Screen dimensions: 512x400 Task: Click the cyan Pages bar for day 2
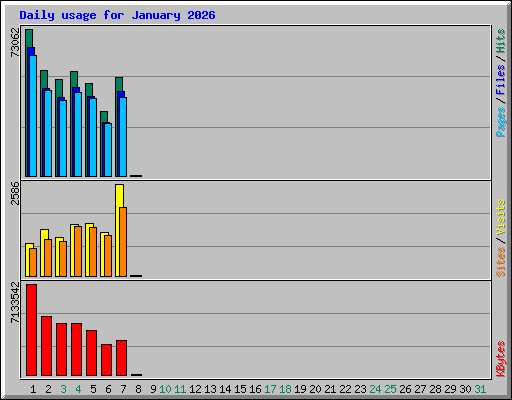click(48, 133)
